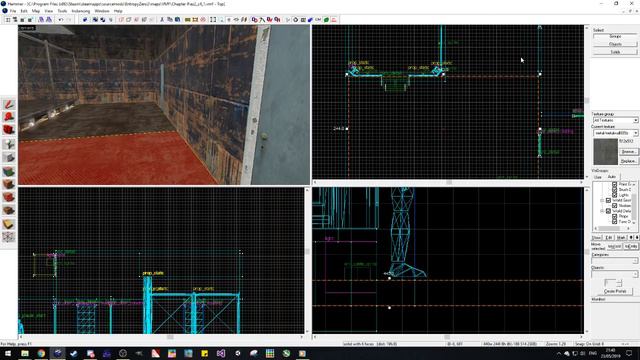Select the Apply Current Texture tool
Image resolution: width=640 pixels, height=360 pixels.
[x=9, y=184]
